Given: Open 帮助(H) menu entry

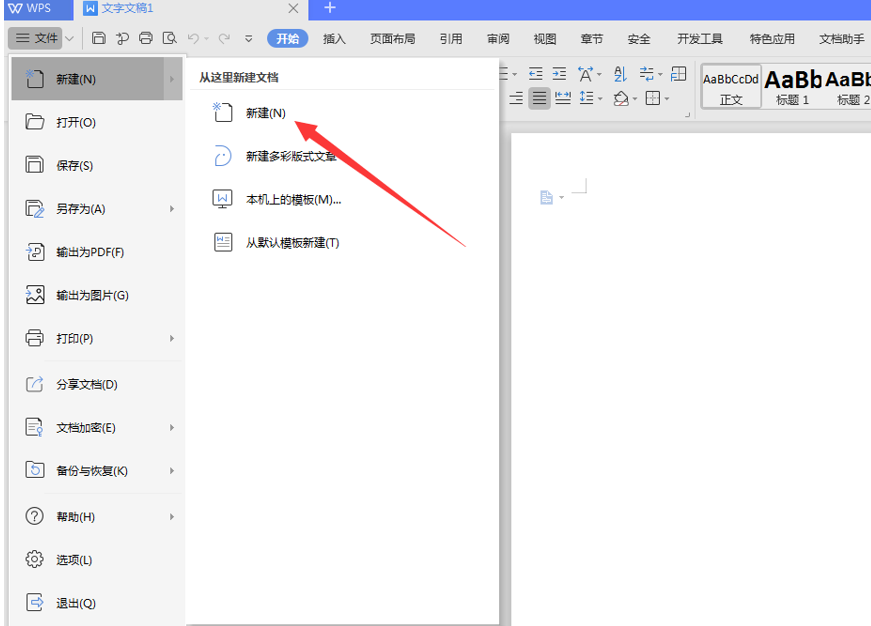Looking at the screenshot, I should click(x=97, y=517).
